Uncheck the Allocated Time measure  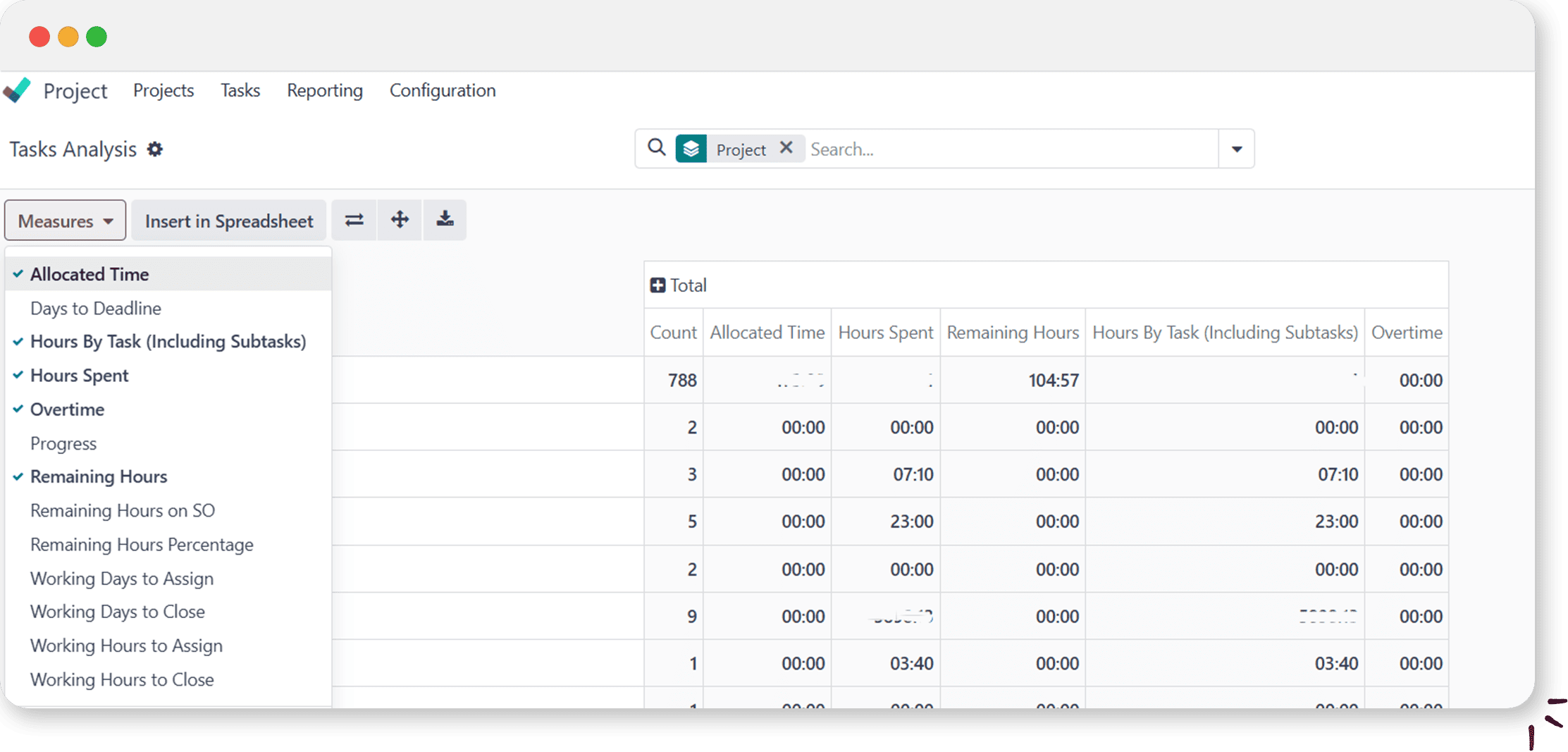coord(89,274)
